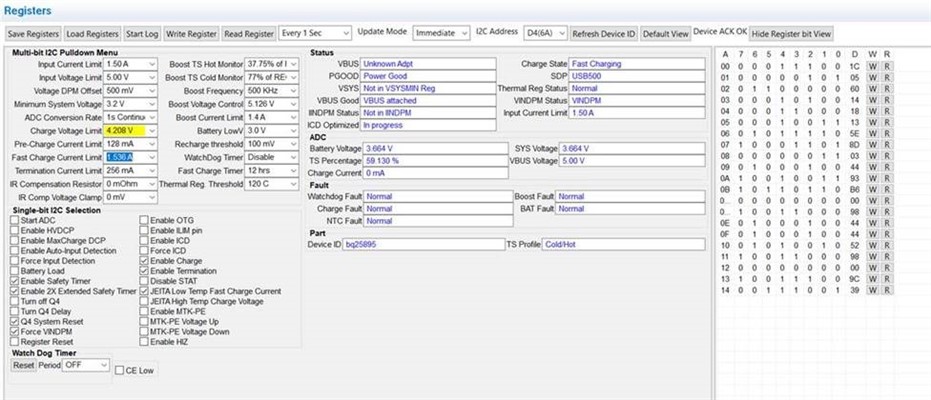The width and height of the screenshot is (931, 400).
Task: Open the Update Mode Immediate dropdown
Action: pyautogui.click(x=442, y=33)
